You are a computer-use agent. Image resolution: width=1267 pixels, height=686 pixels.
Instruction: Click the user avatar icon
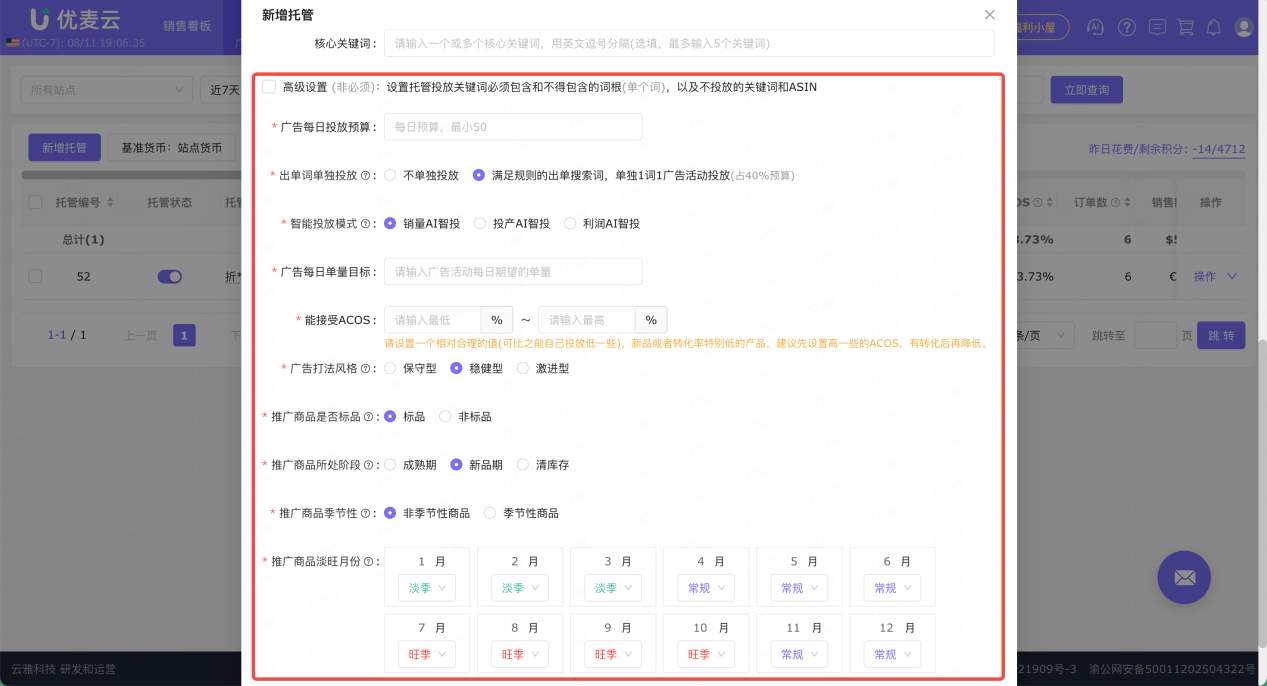coord(1243,27)
